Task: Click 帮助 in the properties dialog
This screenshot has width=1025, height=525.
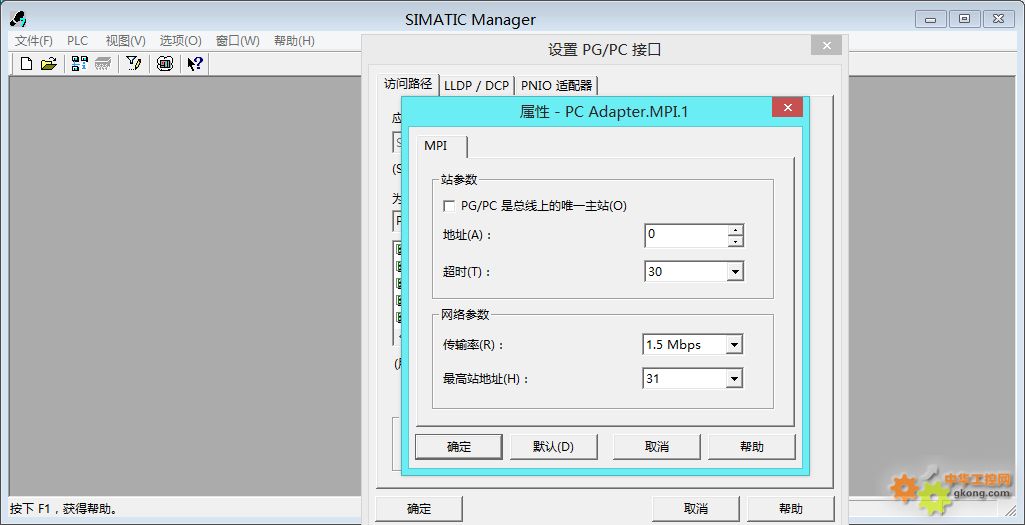Action: (x=752, y=447)
